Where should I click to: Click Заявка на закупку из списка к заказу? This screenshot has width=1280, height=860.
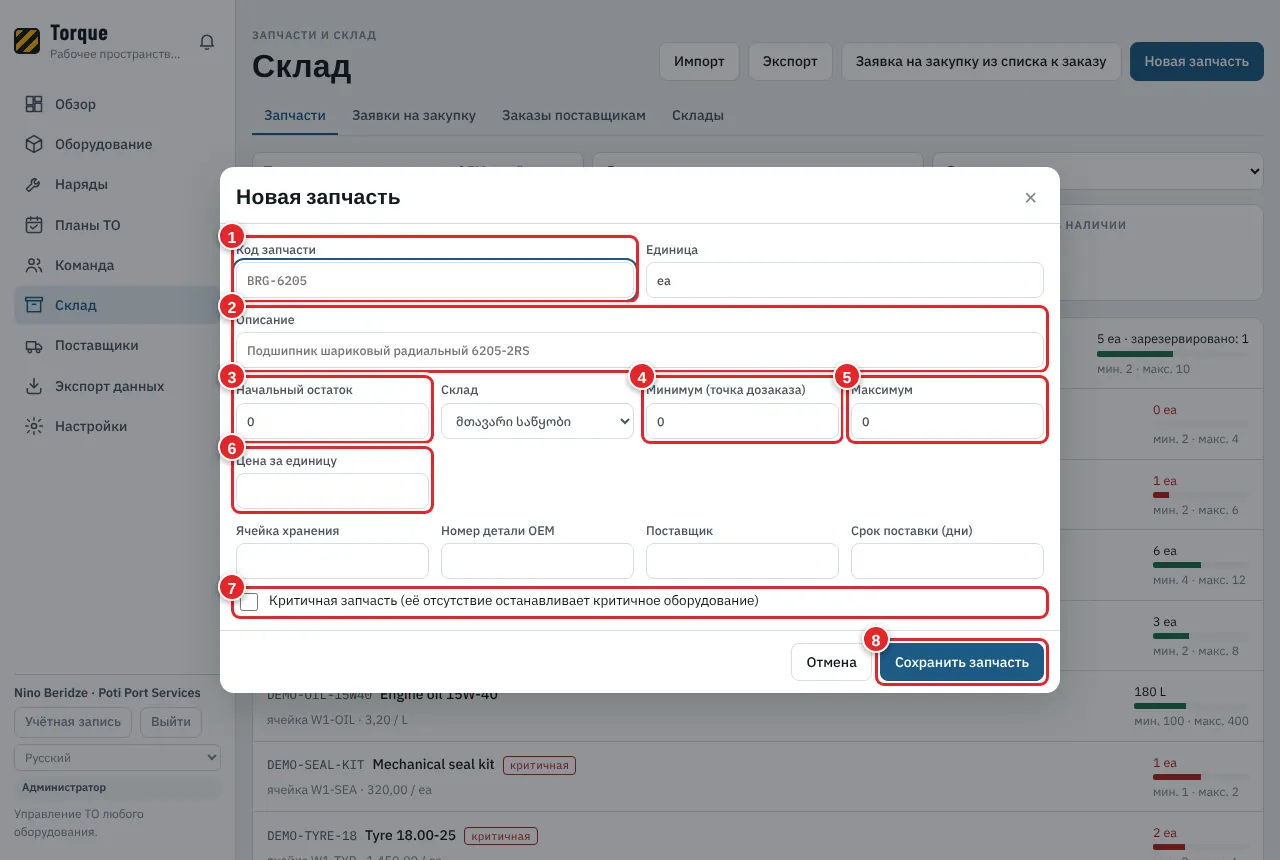pyautogui.click(x=981, y=61)
